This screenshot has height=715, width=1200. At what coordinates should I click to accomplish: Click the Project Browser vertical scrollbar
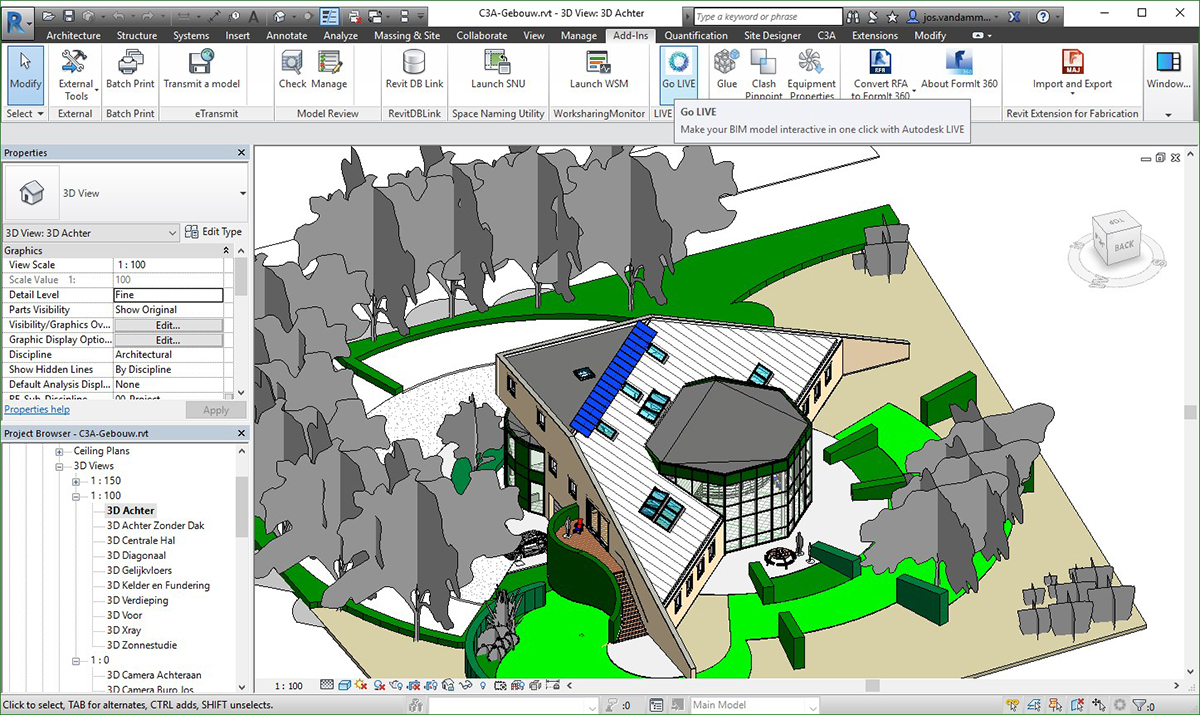pyautogui.click(x=241, y=505)
